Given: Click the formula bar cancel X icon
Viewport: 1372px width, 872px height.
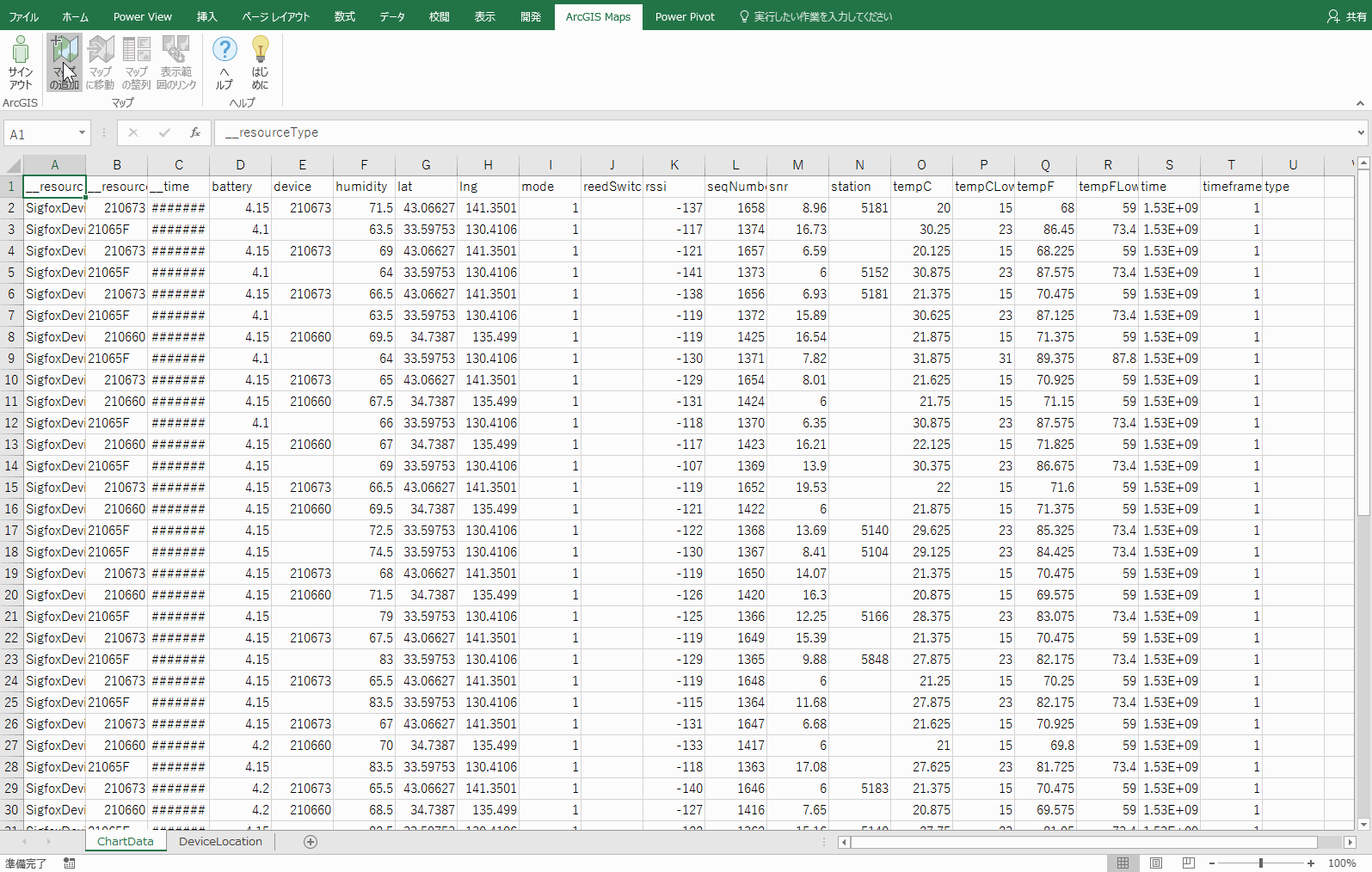Looking at the screenshot, I should pyautogui.click(x=133, y=132).
